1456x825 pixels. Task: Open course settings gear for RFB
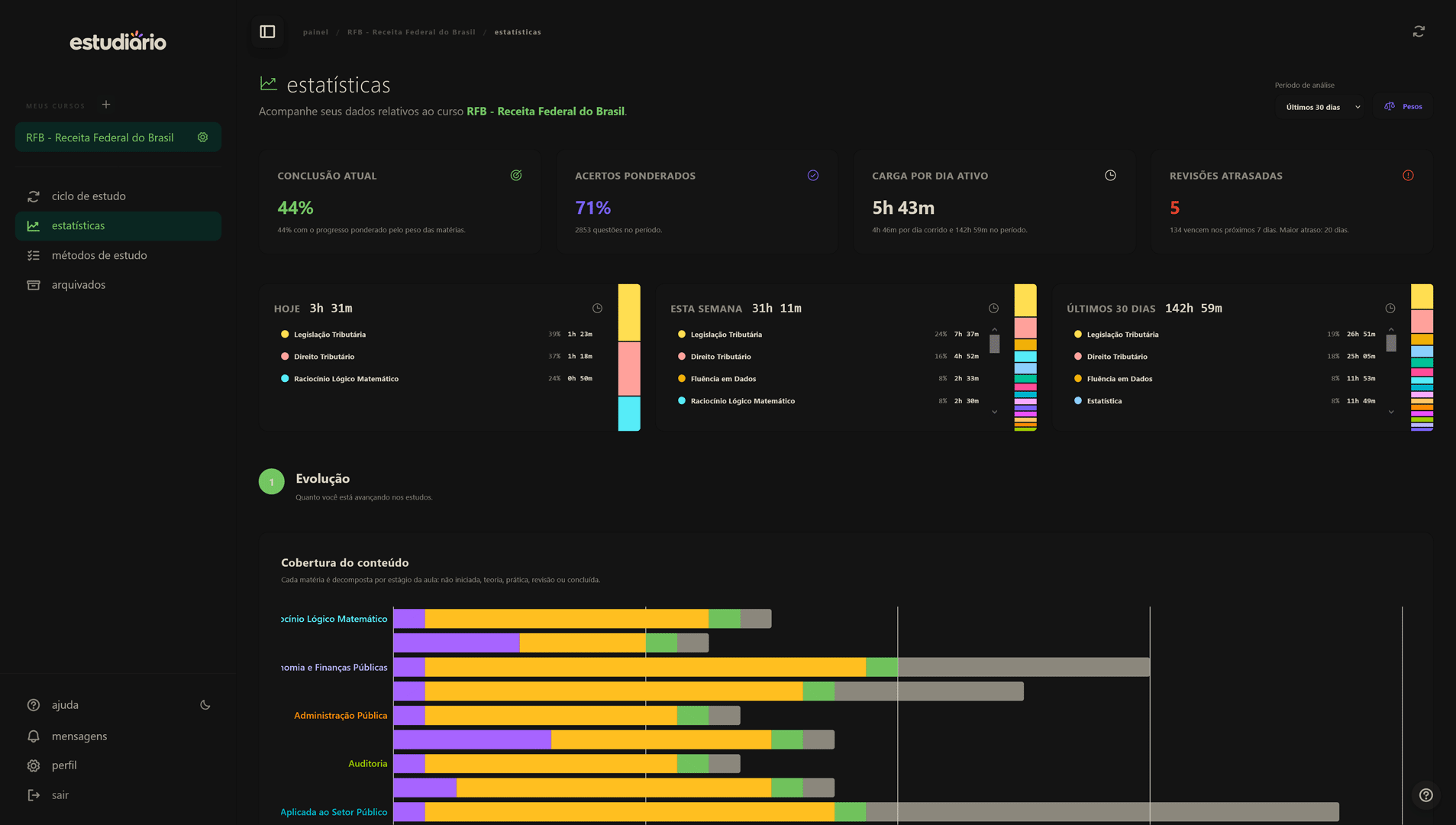203,137
